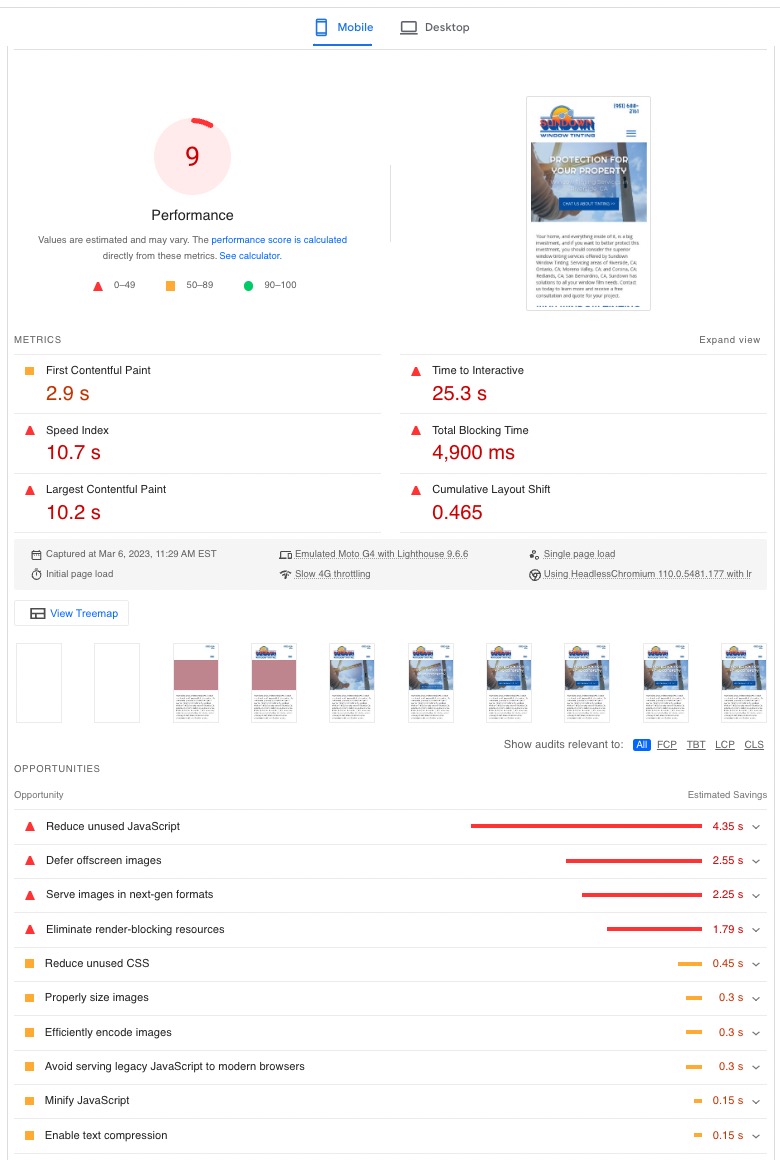Open the See calculator link
The image size is (780, 1160).
tap(250, 256)
